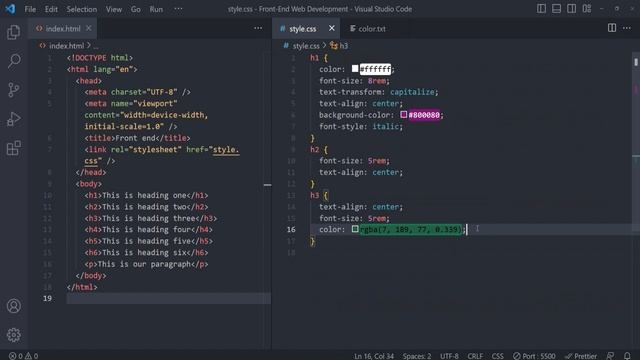
Task: Click the errors and warnings status indicator
Action: coord(23,356)
